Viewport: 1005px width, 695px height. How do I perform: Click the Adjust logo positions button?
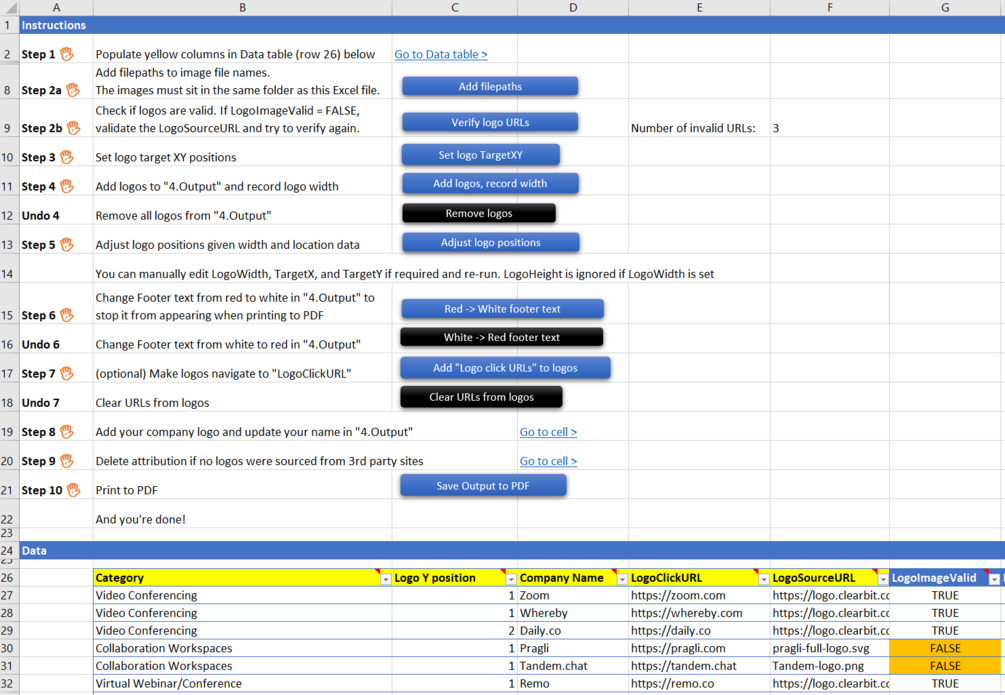(x=491, y=242)
